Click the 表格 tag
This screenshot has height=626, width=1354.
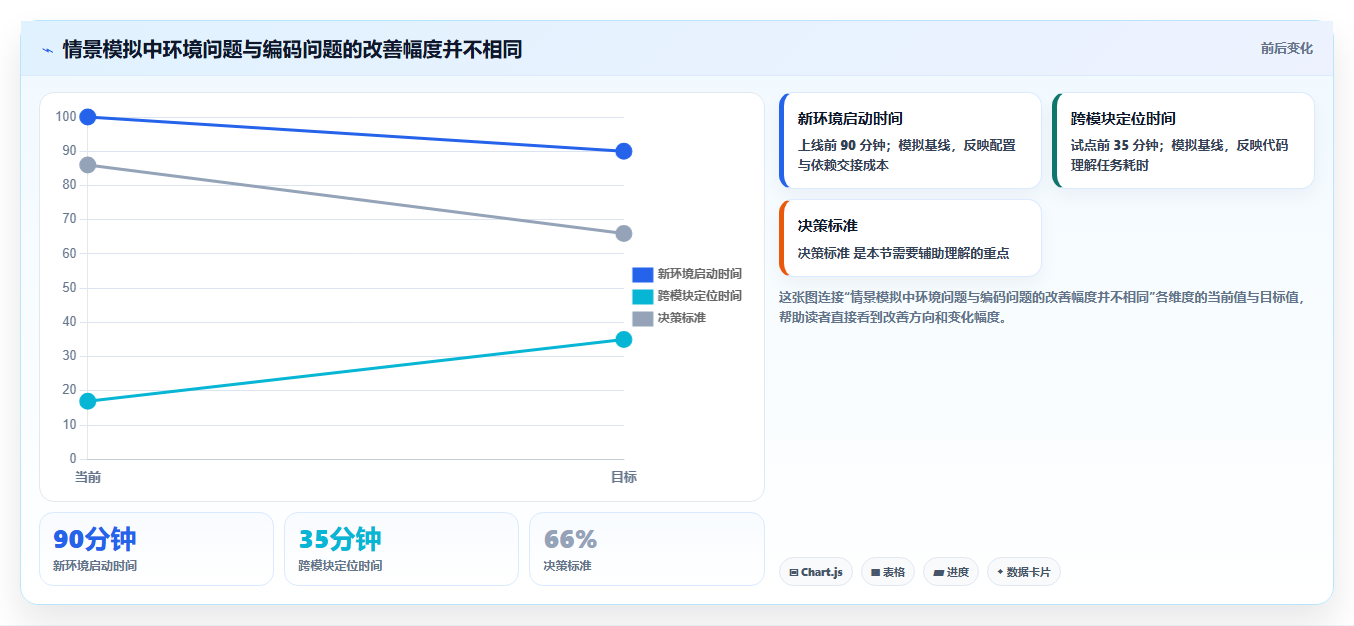(x=888, y=572)
